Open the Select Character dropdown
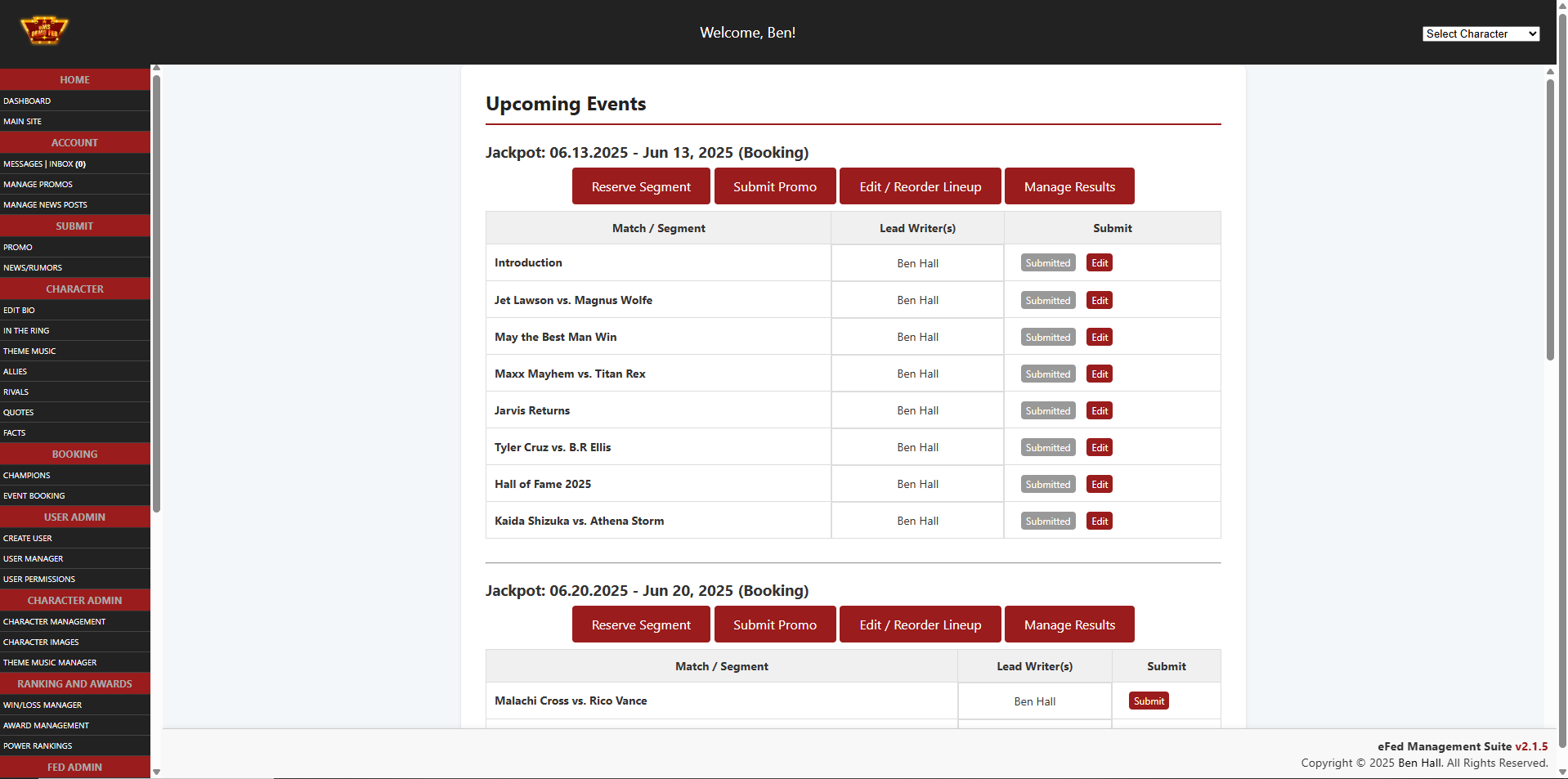This screenshot has width=1568, height=779. pos(1480,34)
